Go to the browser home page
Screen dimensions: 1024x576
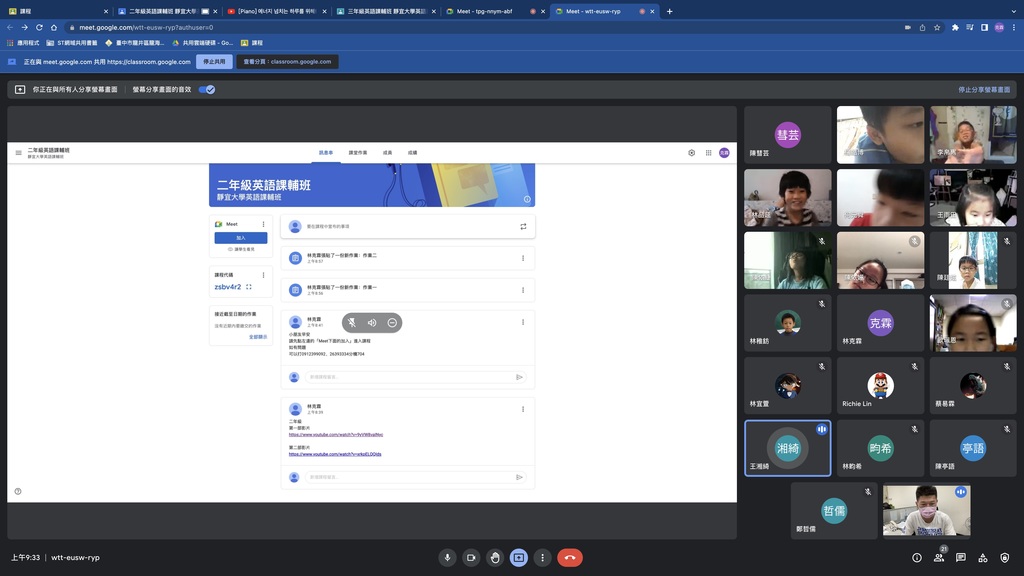54,27
